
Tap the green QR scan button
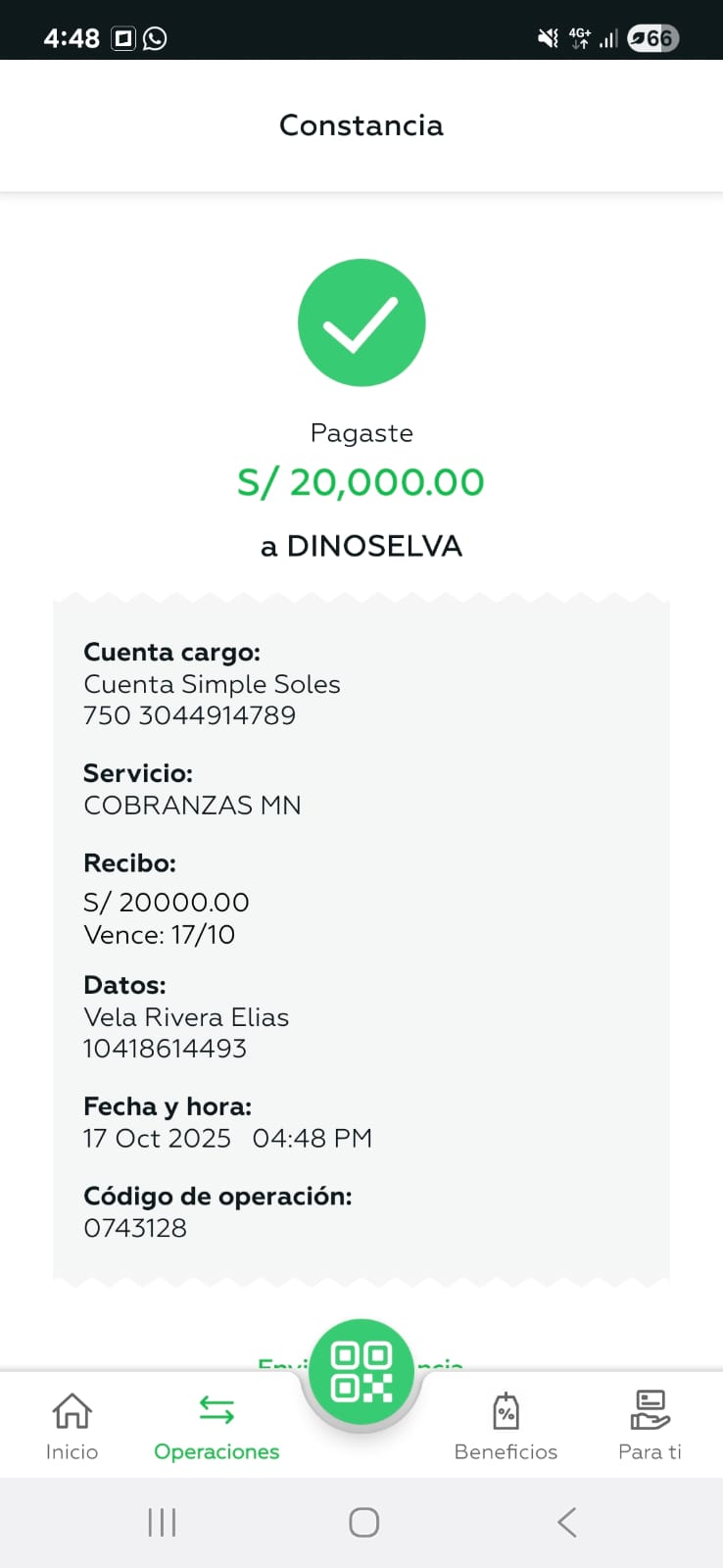(x=361, y=1372)
